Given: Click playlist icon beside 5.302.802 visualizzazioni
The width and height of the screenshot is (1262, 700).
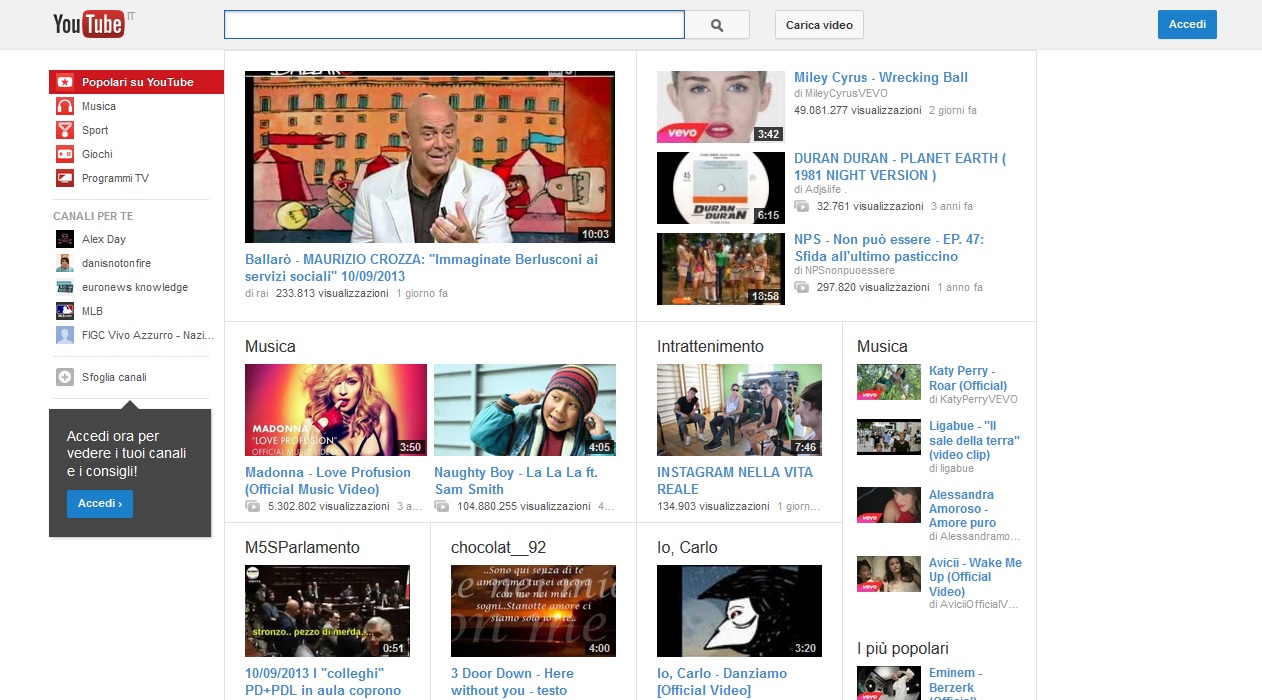Looking at the screenshot, I should (x=252, y=507).
